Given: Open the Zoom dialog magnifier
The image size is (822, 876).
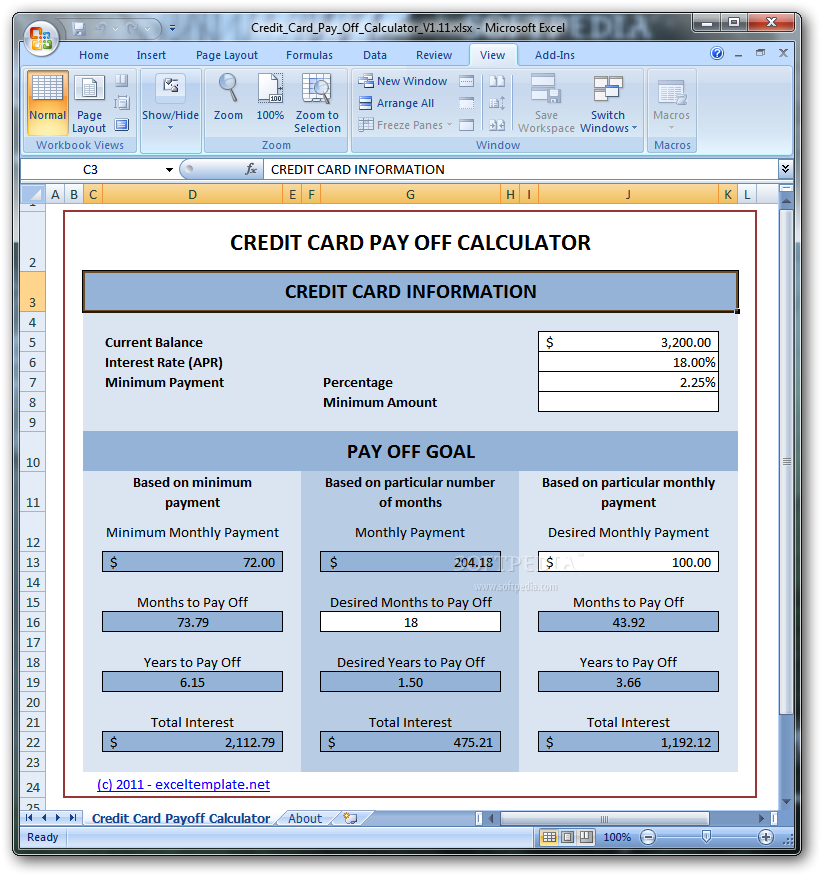Looking at the screenshot, I should pos(228,98).
